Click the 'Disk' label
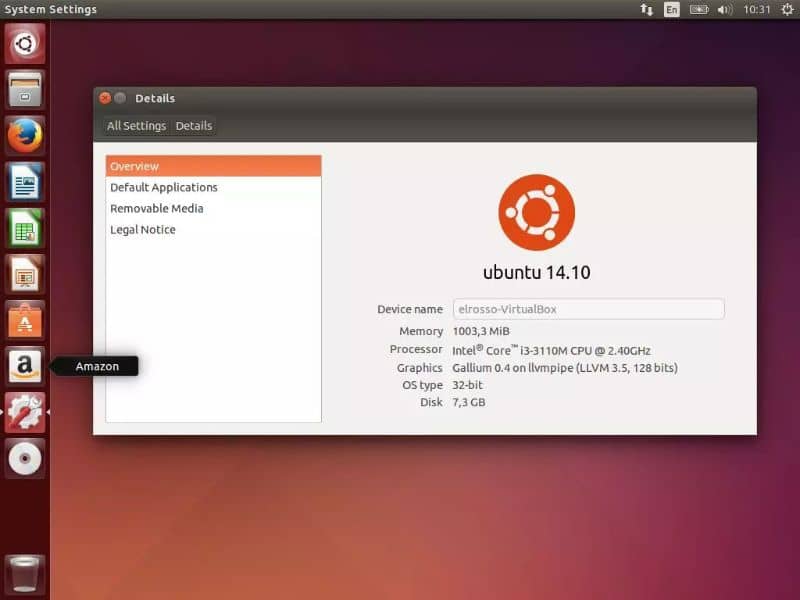Image resolution: width=800 pixels, height=600 pixels. [x=431, y=402]
